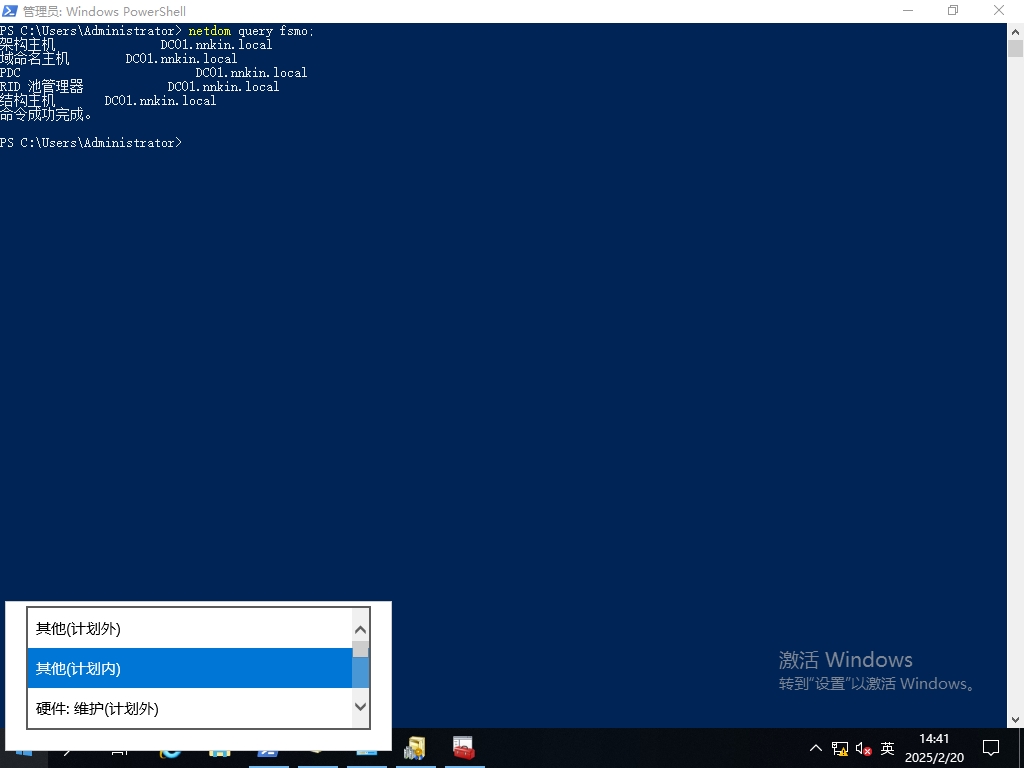Minimize the PowerShell window
Image resolution: width=1024 pixels, height=768 pixels.
point(907,11)
